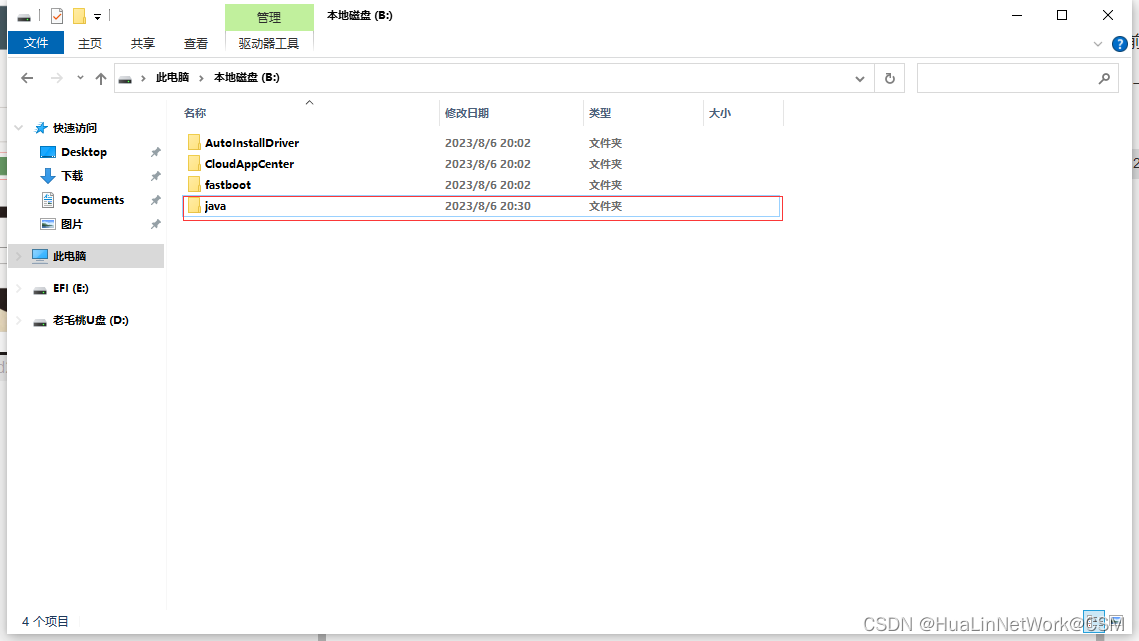The width and height of the screenshot is (1139, 641).
Task: Click the Properties quick access icon
Action: coord(57,15)
